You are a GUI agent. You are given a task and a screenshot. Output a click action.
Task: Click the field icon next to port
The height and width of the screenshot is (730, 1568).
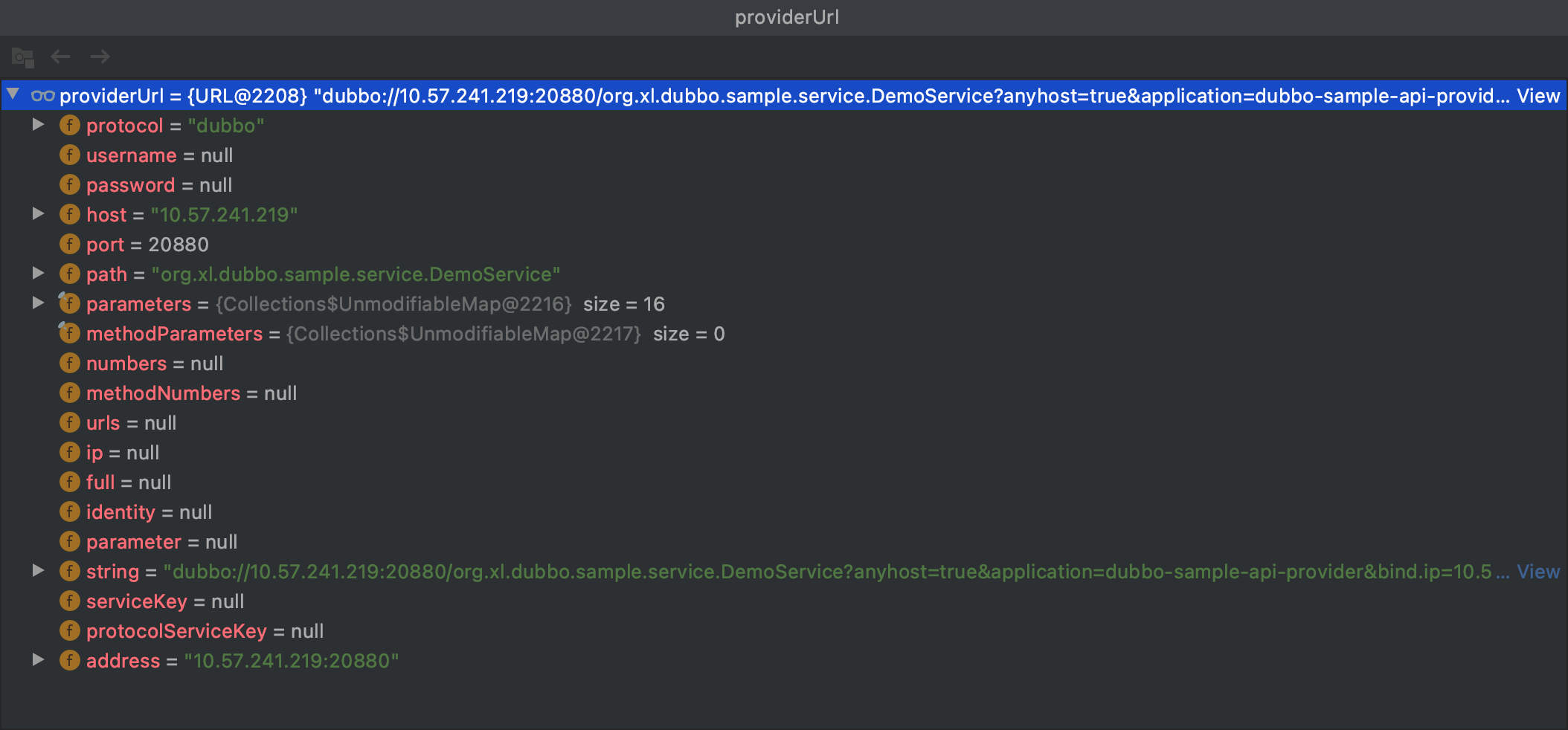(x=70, y=244)
